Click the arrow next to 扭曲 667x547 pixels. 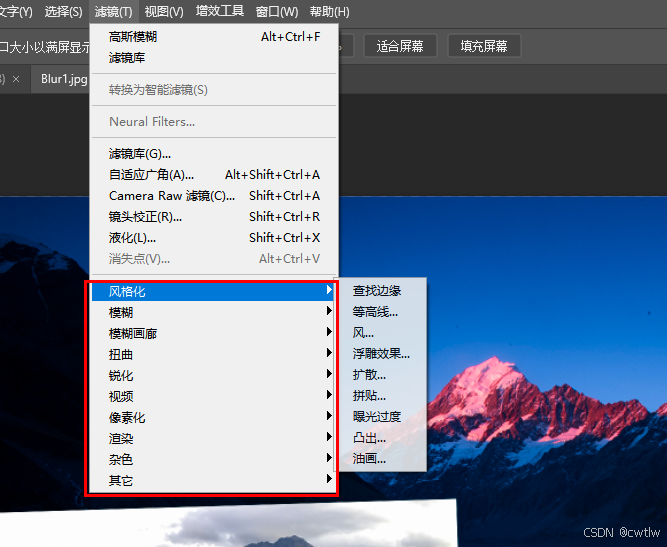click(x=329, y=352)
